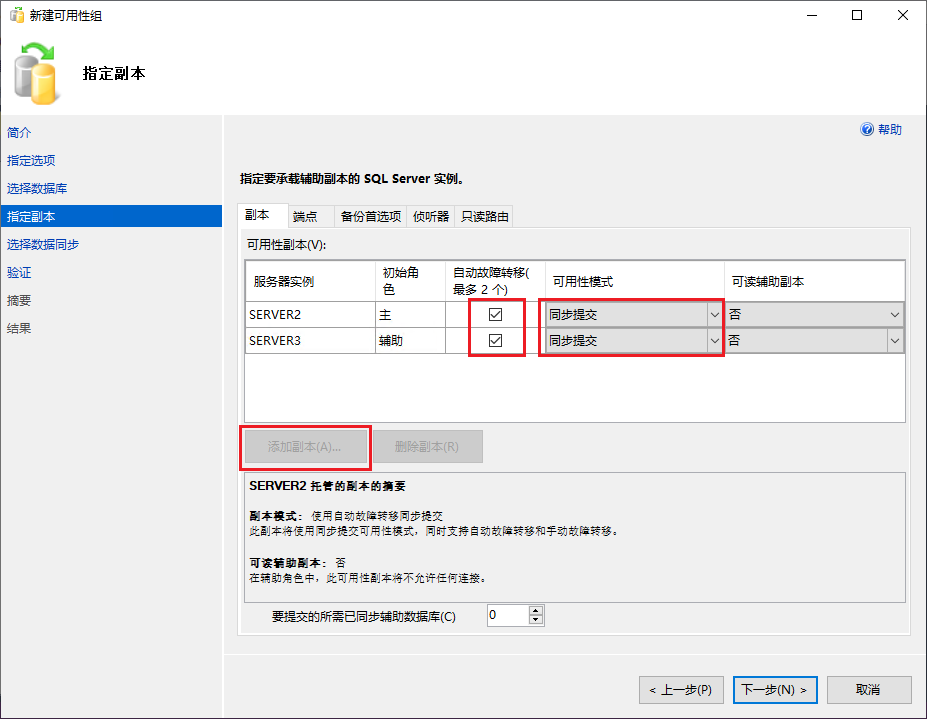
Task: Maximize the 新建可用性组 window
Action: coord(857,15)
